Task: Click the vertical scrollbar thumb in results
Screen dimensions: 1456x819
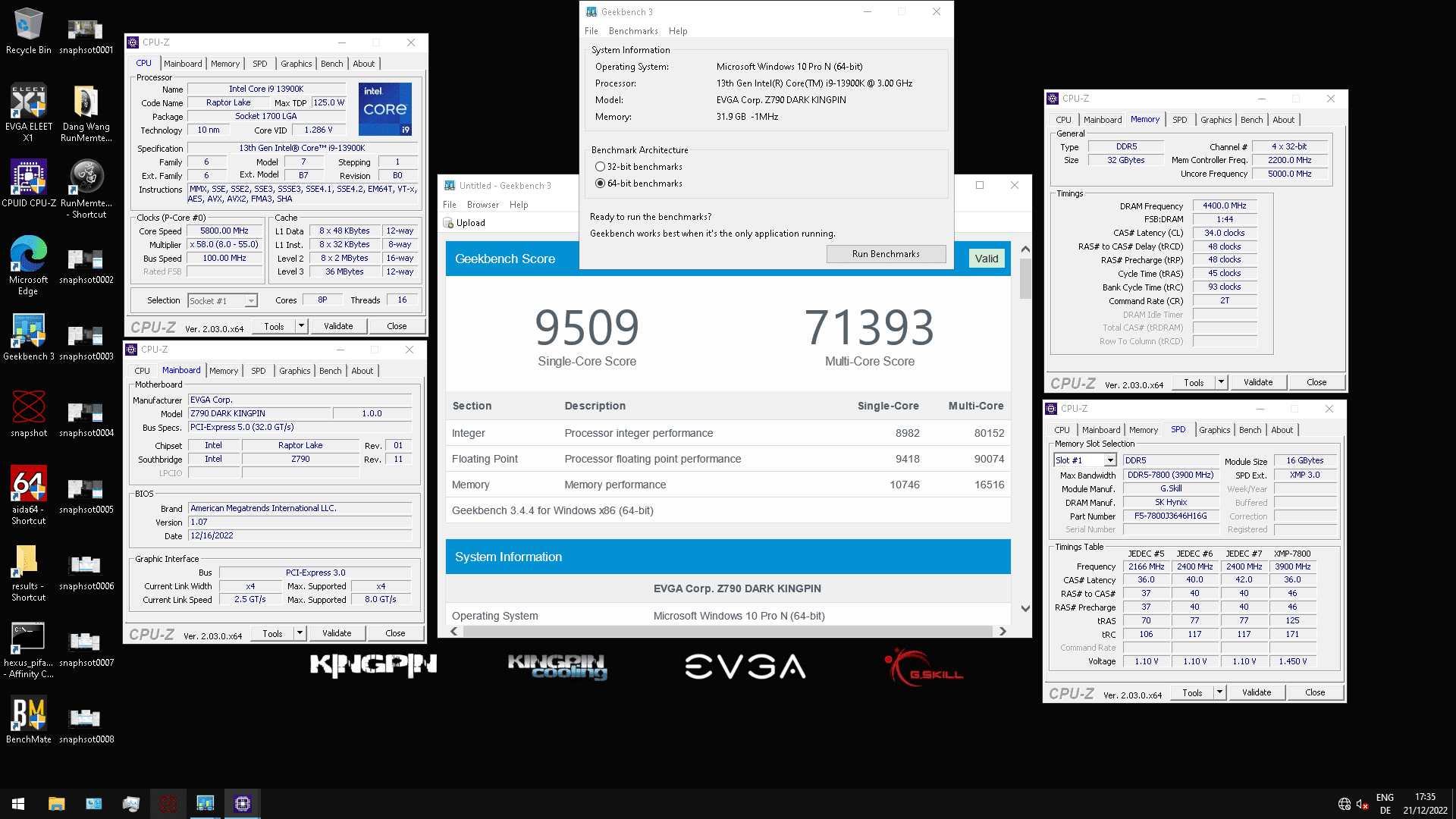Action: pos(1025,279)
